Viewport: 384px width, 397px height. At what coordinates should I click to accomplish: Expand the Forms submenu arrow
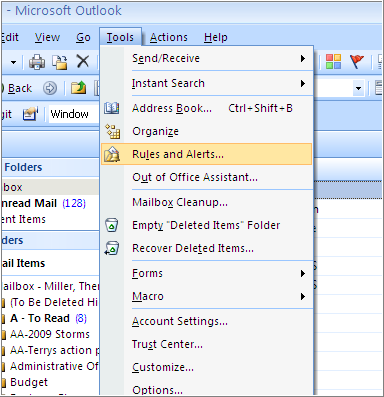pyautogui.click(x=303, y=274)
